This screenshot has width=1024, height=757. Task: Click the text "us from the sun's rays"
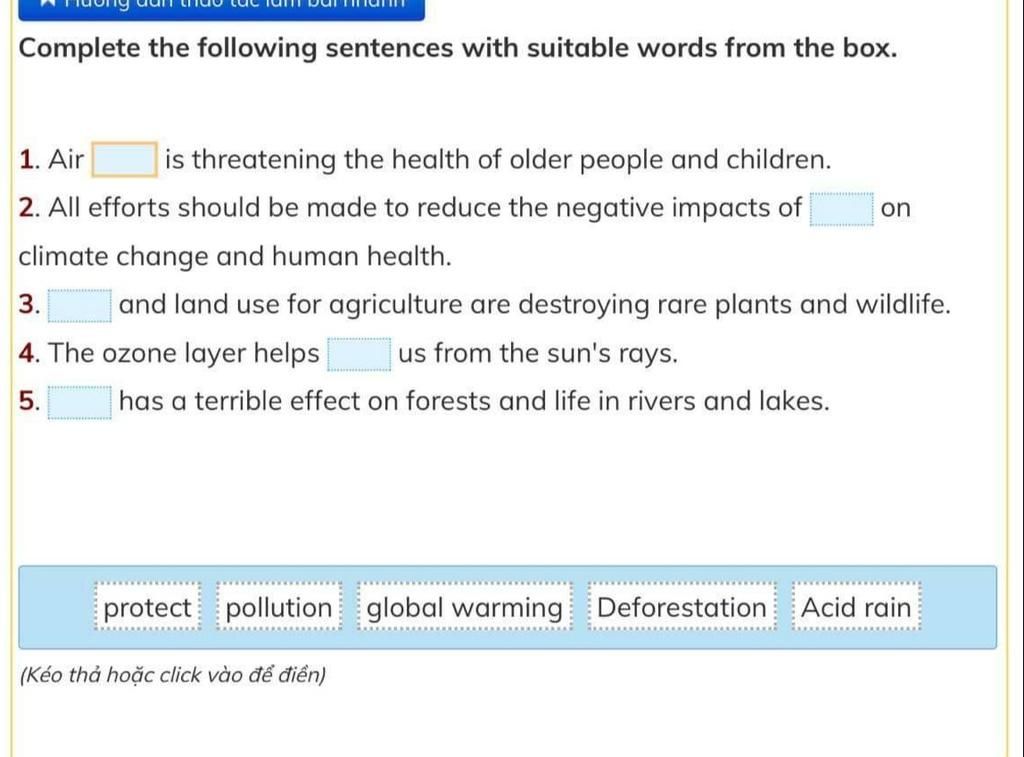(538, 353)
